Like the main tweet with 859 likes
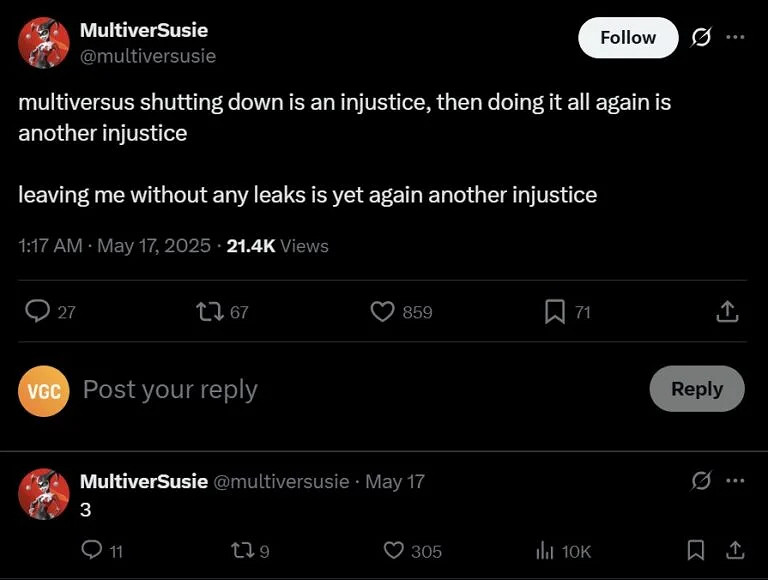This screenshot has width=768, height=580. tap(383, 312)
